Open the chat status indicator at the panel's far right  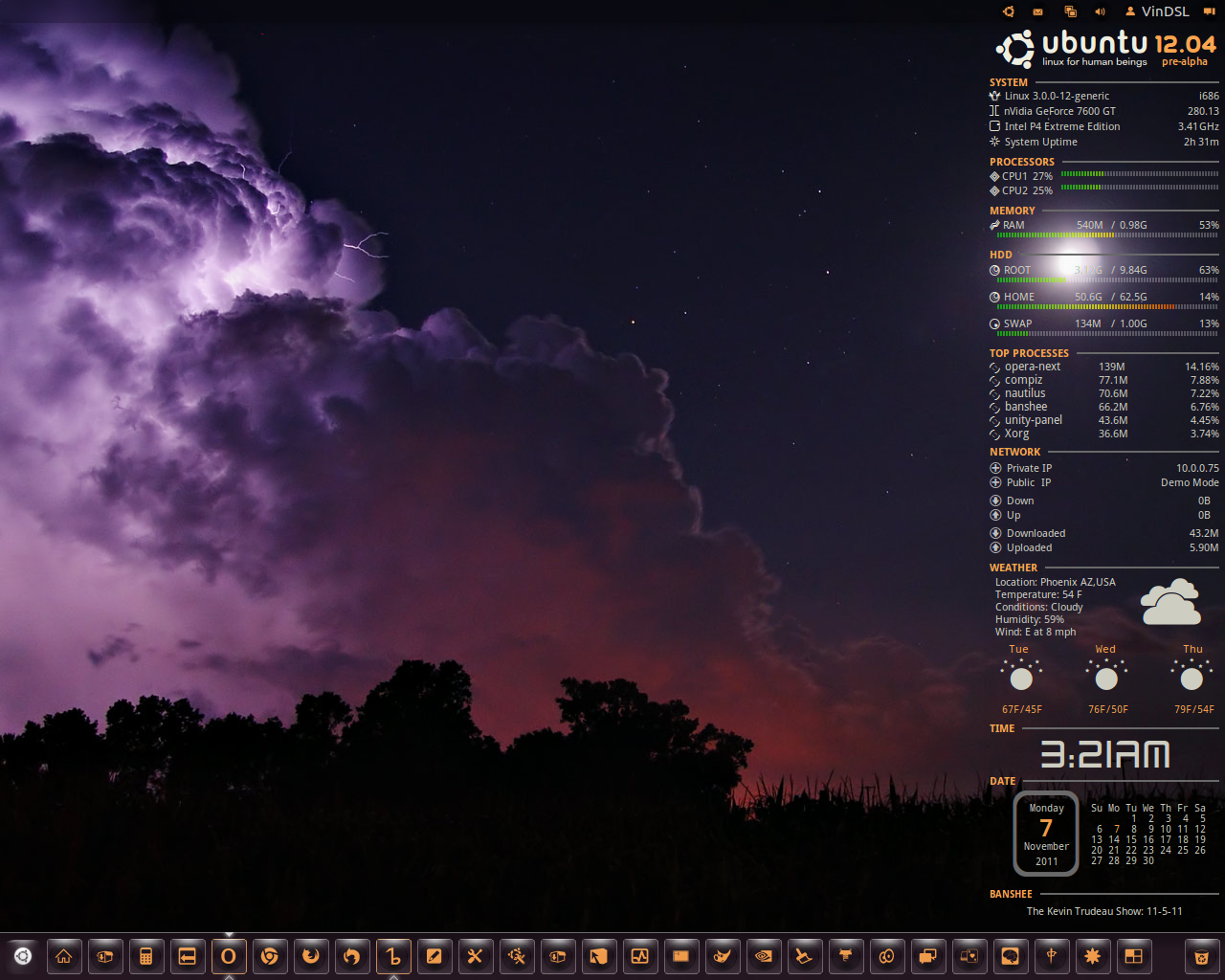(1210, 11)
